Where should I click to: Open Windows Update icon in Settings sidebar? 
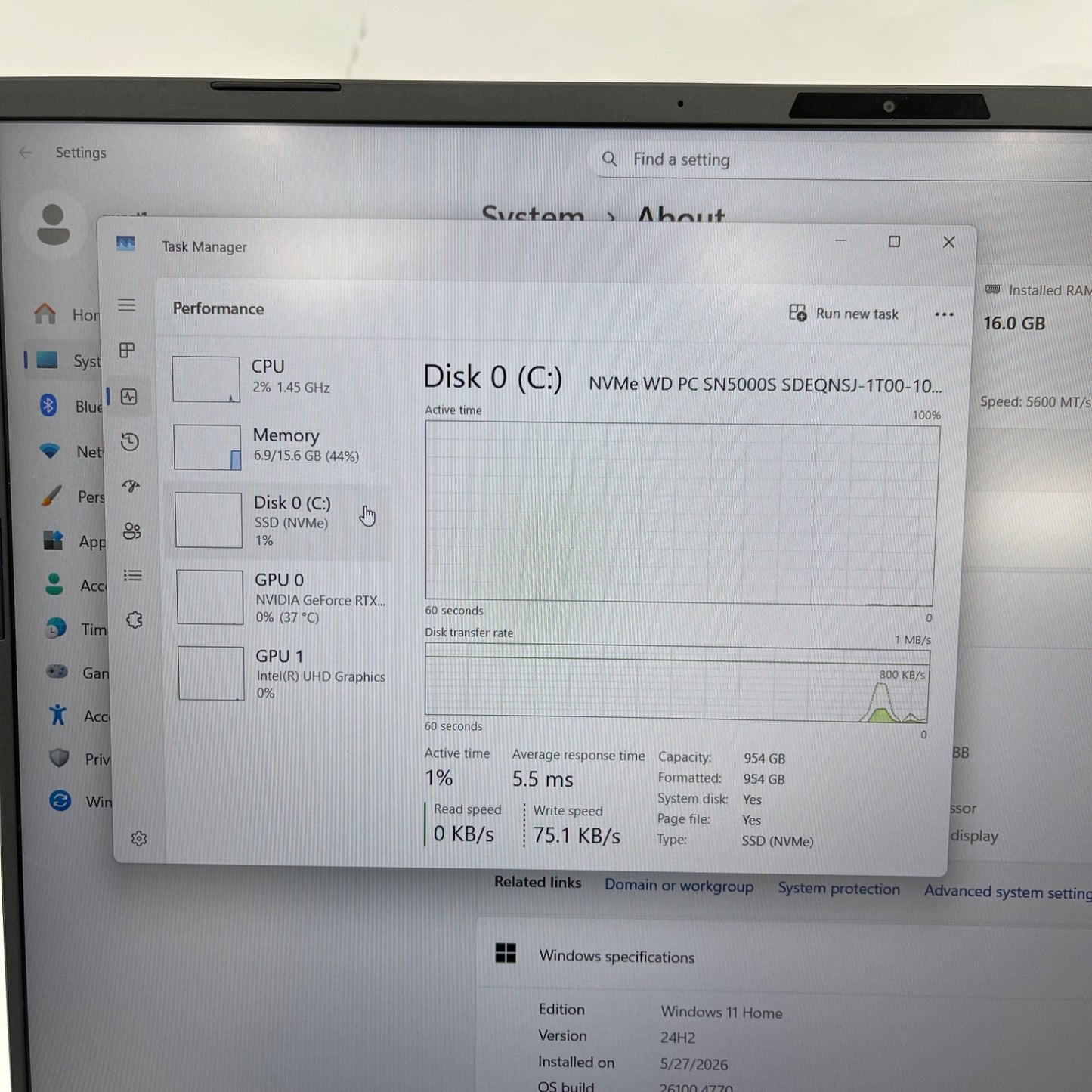click(x=60, y=800)
